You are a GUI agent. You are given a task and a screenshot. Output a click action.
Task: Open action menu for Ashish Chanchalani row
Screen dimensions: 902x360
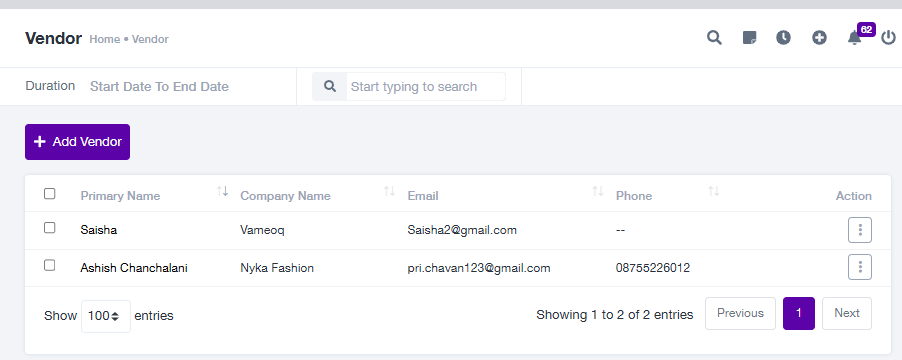(x=860, y=267)
